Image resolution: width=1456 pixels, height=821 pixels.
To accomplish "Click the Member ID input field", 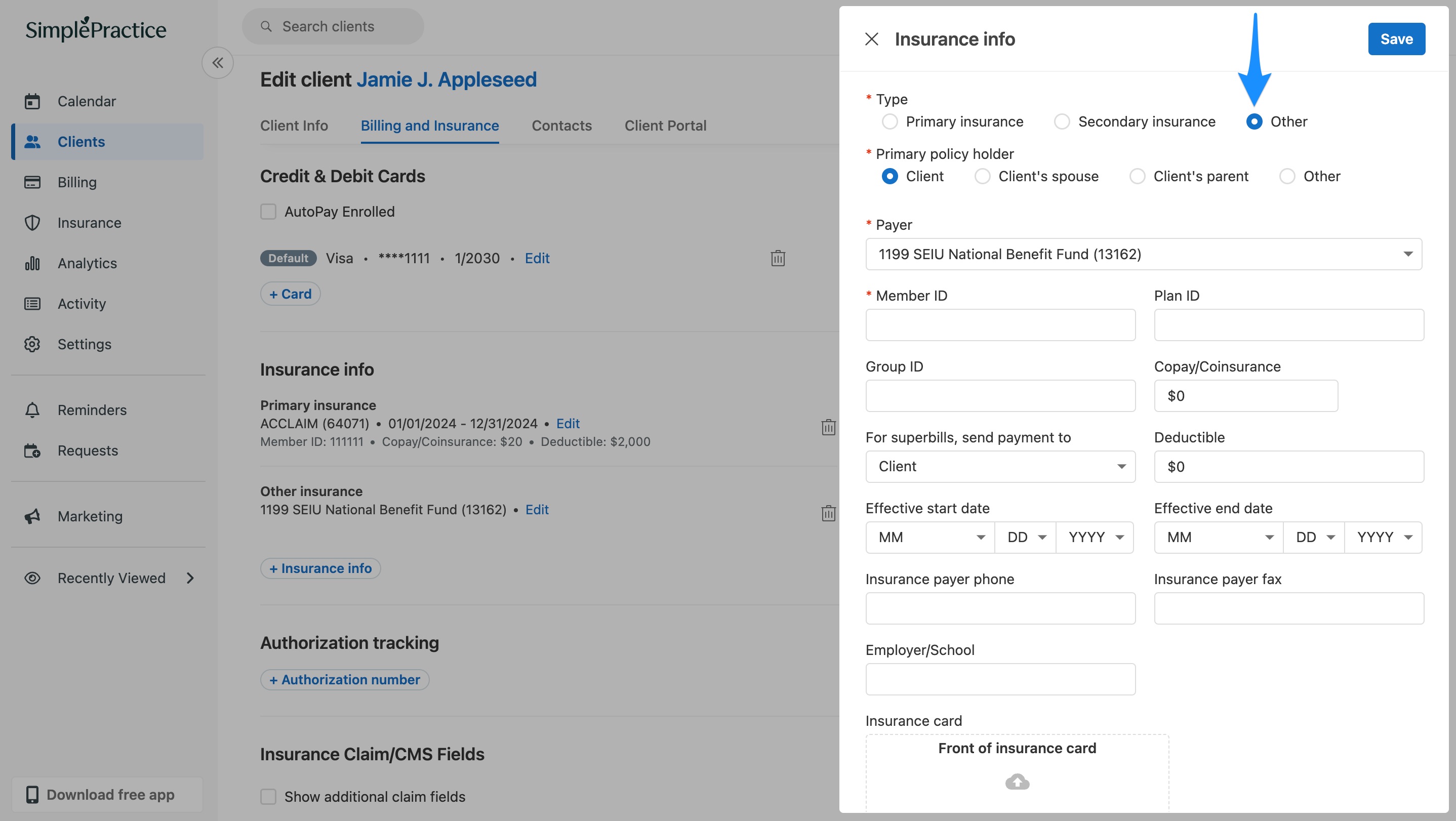I will (1000, 325).
